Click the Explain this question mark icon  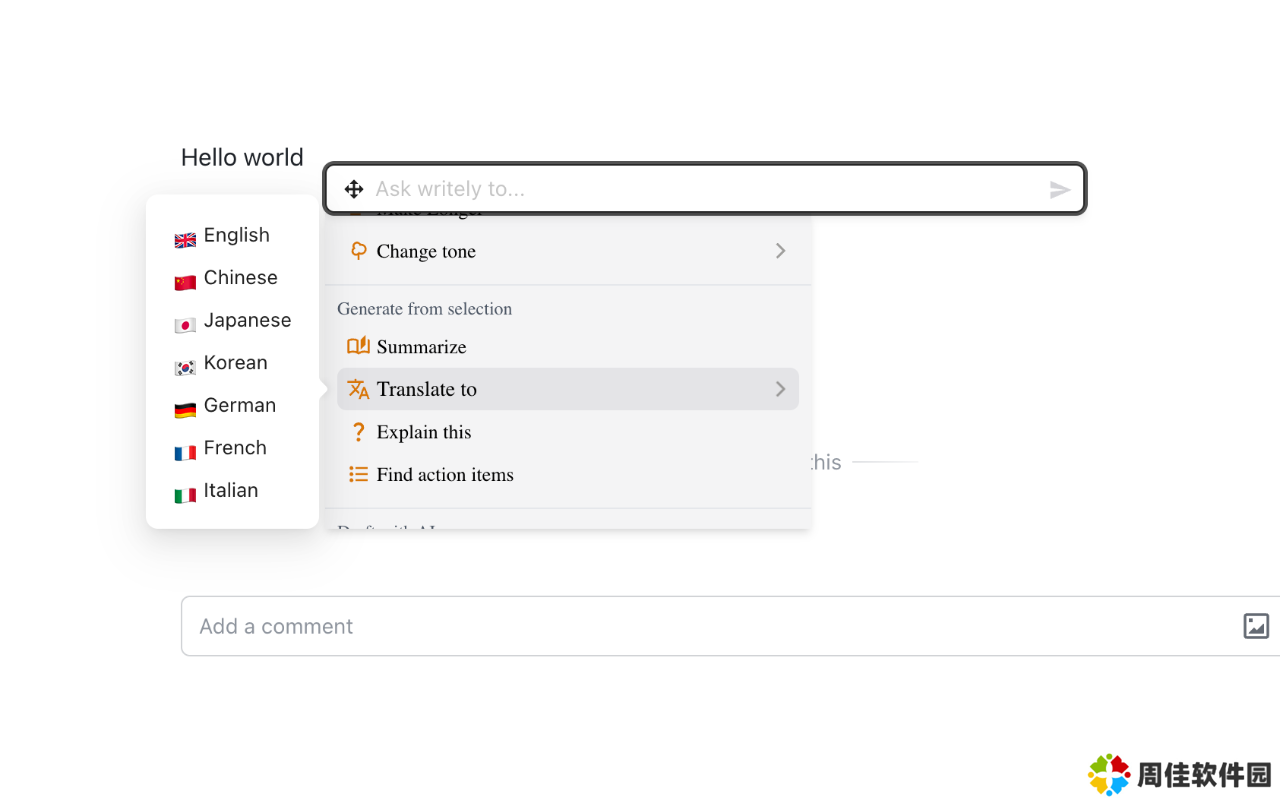click(x=358, y=432)
